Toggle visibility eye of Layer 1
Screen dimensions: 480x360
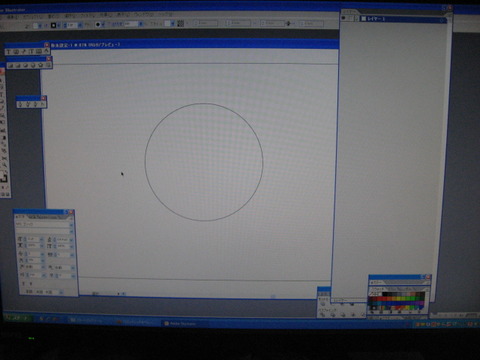[x=344, y=18]
